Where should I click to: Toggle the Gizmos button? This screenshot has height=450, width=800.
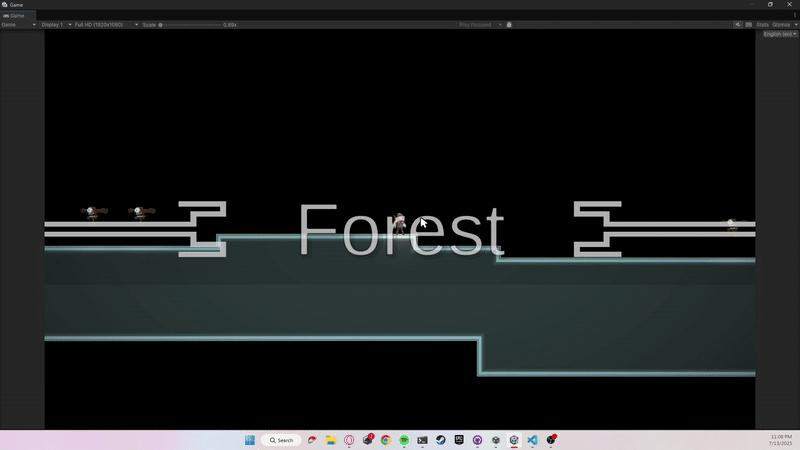tap(781, 24)
